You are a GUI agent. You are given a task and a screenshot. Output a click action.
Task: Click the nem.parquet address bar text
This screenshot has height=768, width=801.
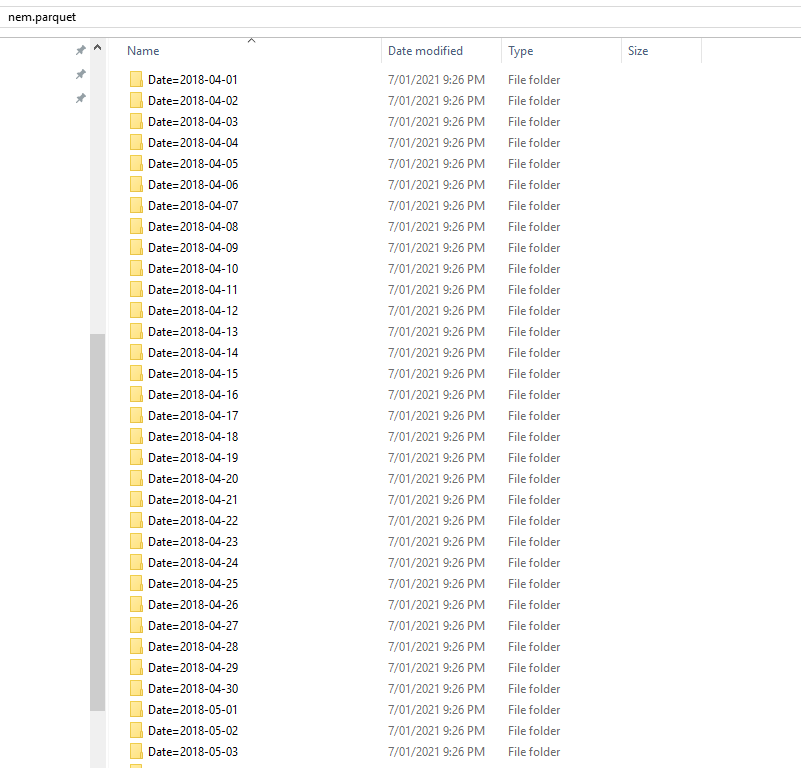click(42, 17)
